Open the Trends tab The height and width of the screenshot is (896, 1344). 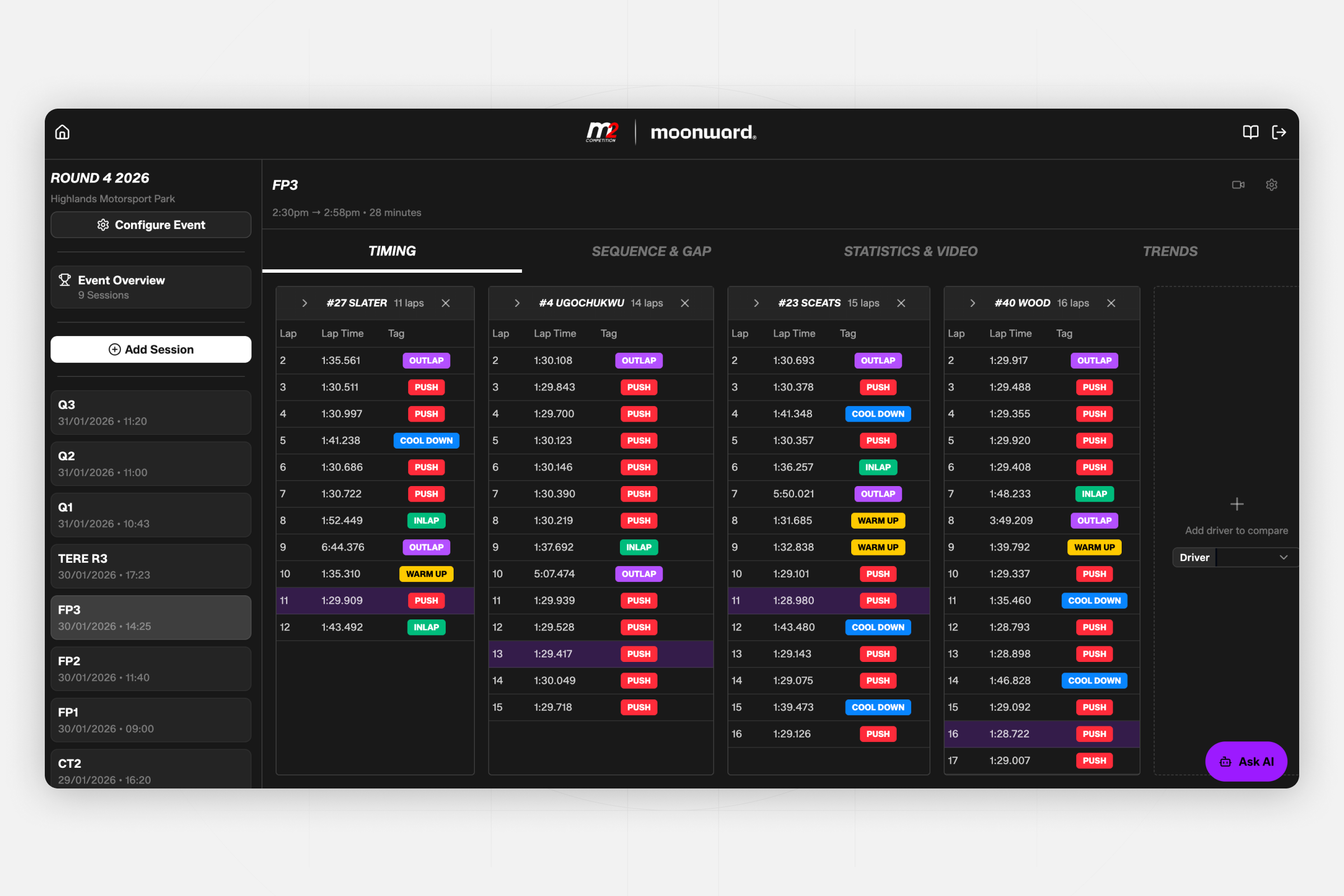click(1170, 251)
